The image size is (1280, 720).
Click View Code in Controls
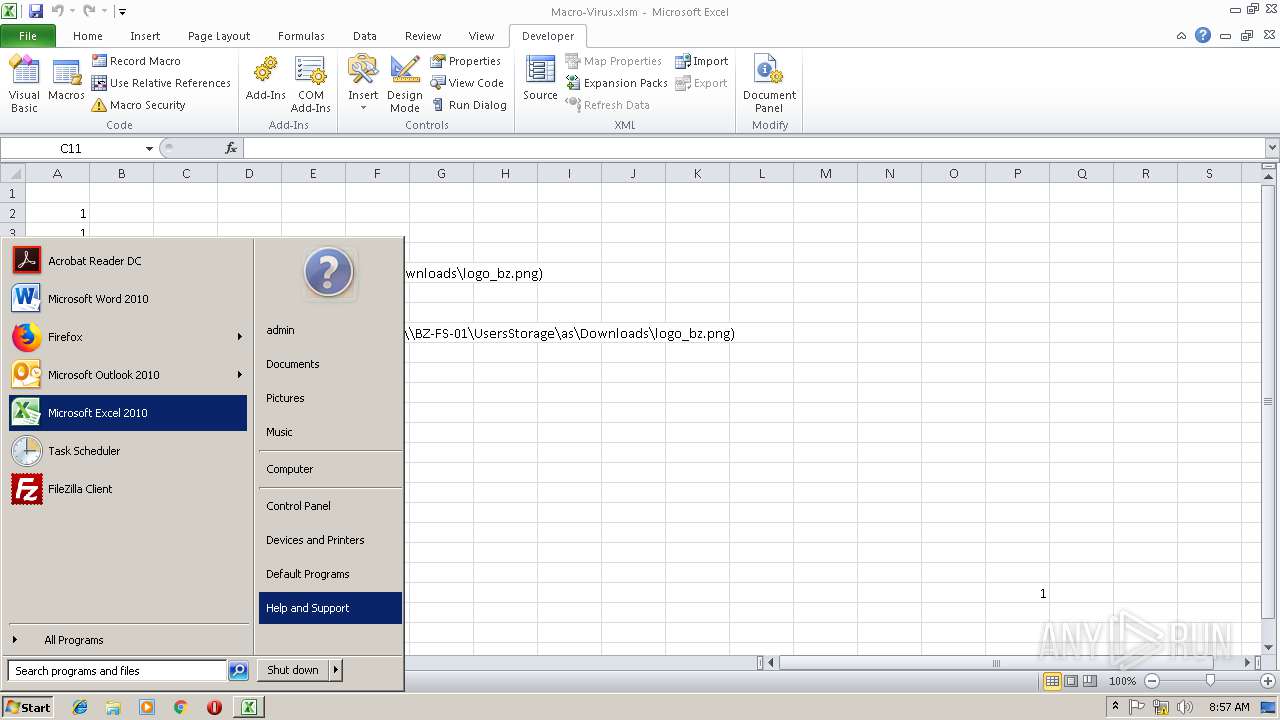[467, 83]
